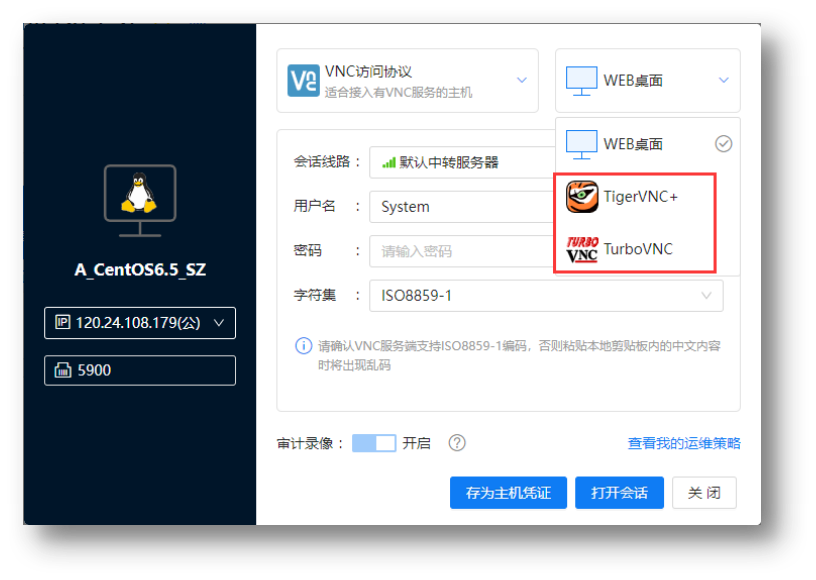816x580 pixels.
Task: Click the 用户名 field containing System
Action: 462,207
